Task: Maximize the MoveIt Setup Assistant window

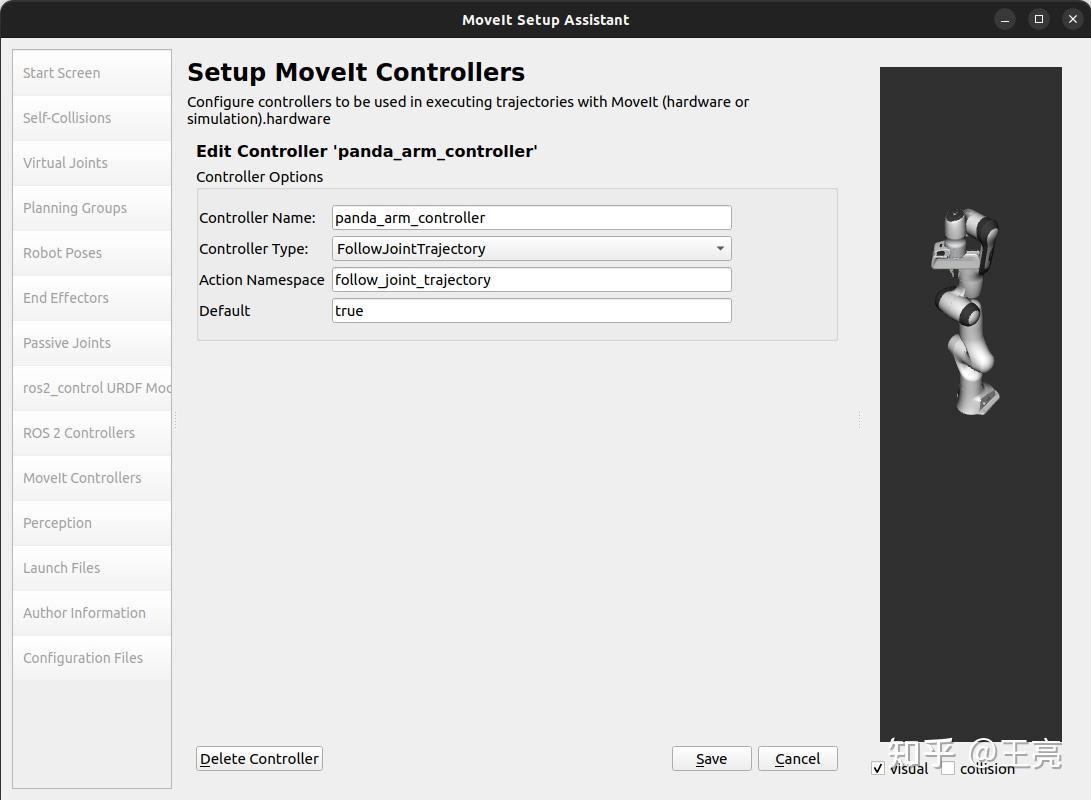Action: (1039, 19)
